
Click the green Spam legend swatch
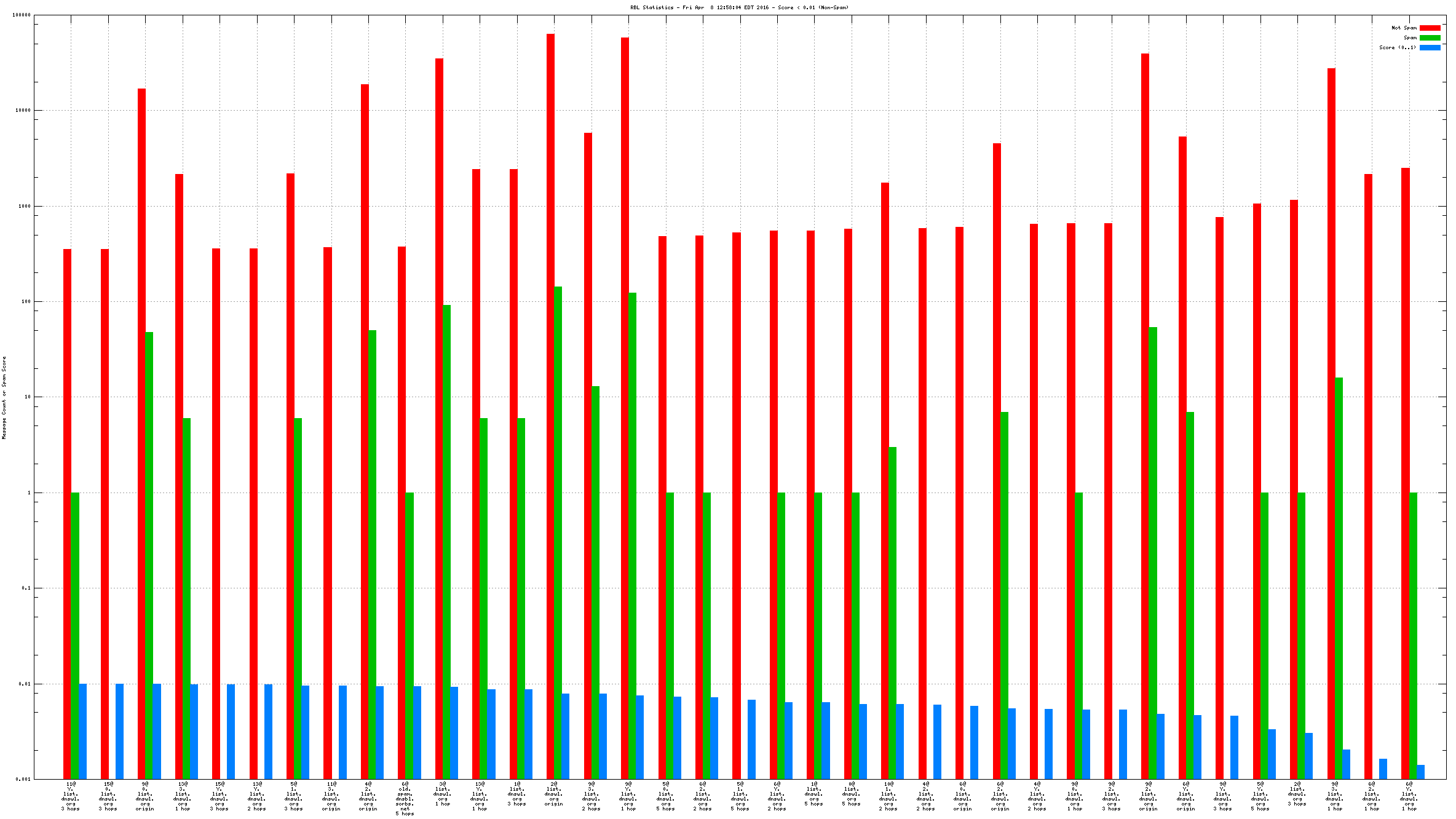[x=1430, y=38]
